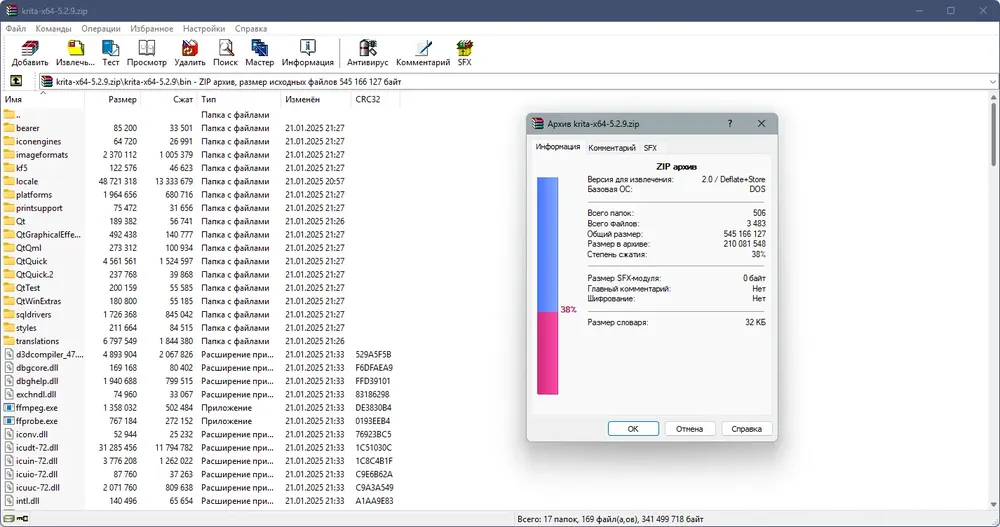Screen dimensions: 1000x527
Task: Click the Отмена button
Action: coord(689,429)
